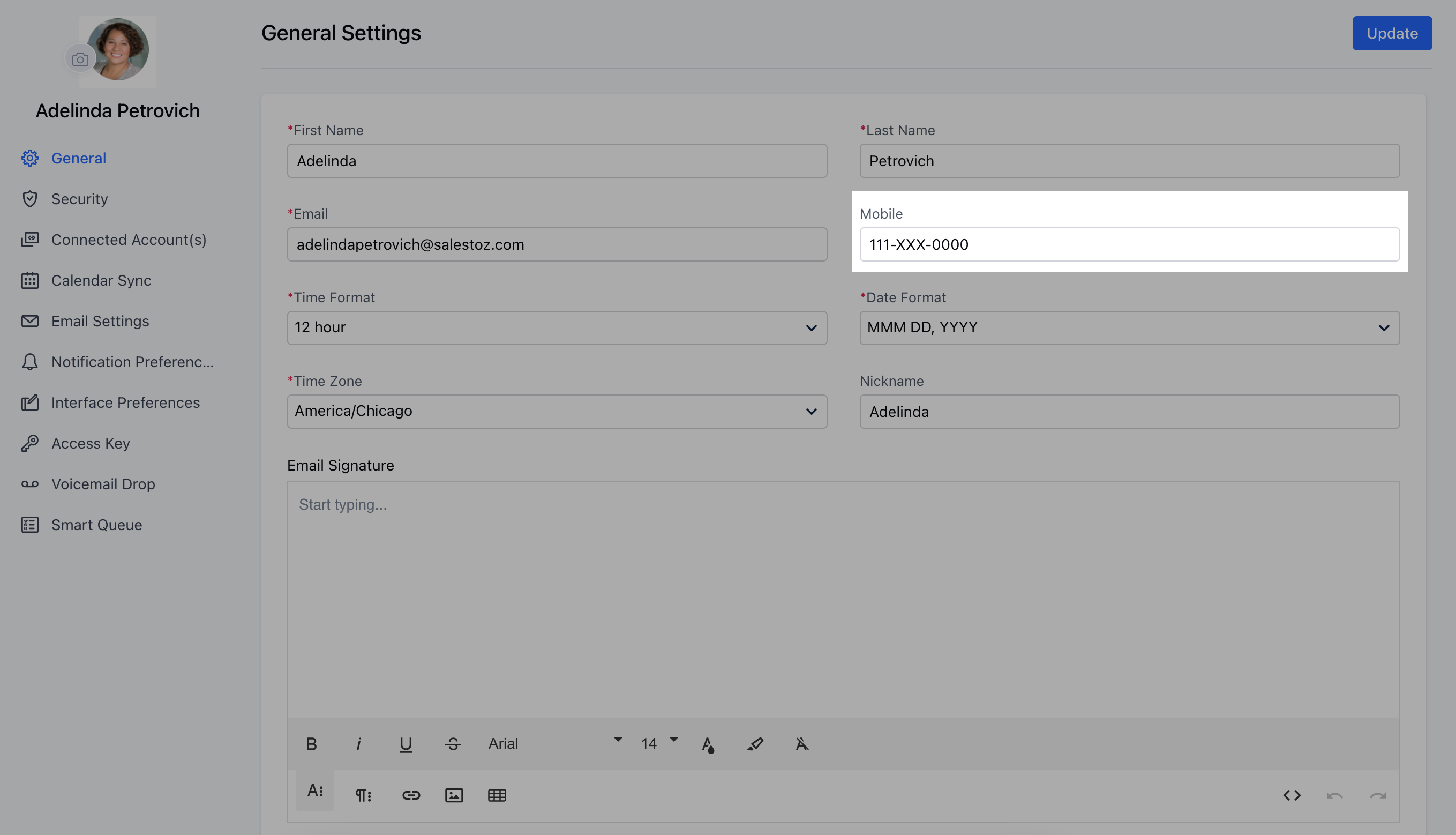This screenshot has width=1456, height=835.
Task: Toggle bold formatting in the signature editor
Action: point(311,744)
